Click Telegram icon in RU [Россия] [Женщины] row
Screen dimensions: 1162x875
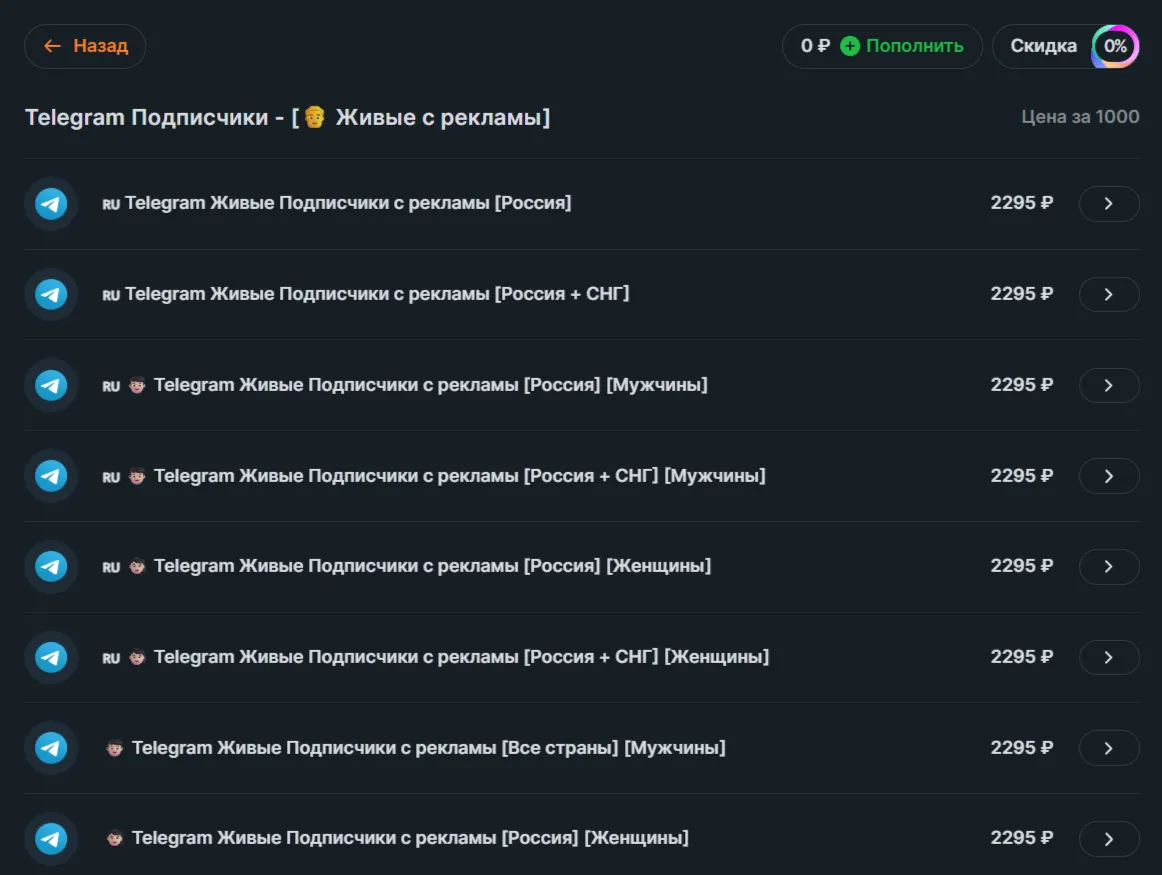[51, 566]
